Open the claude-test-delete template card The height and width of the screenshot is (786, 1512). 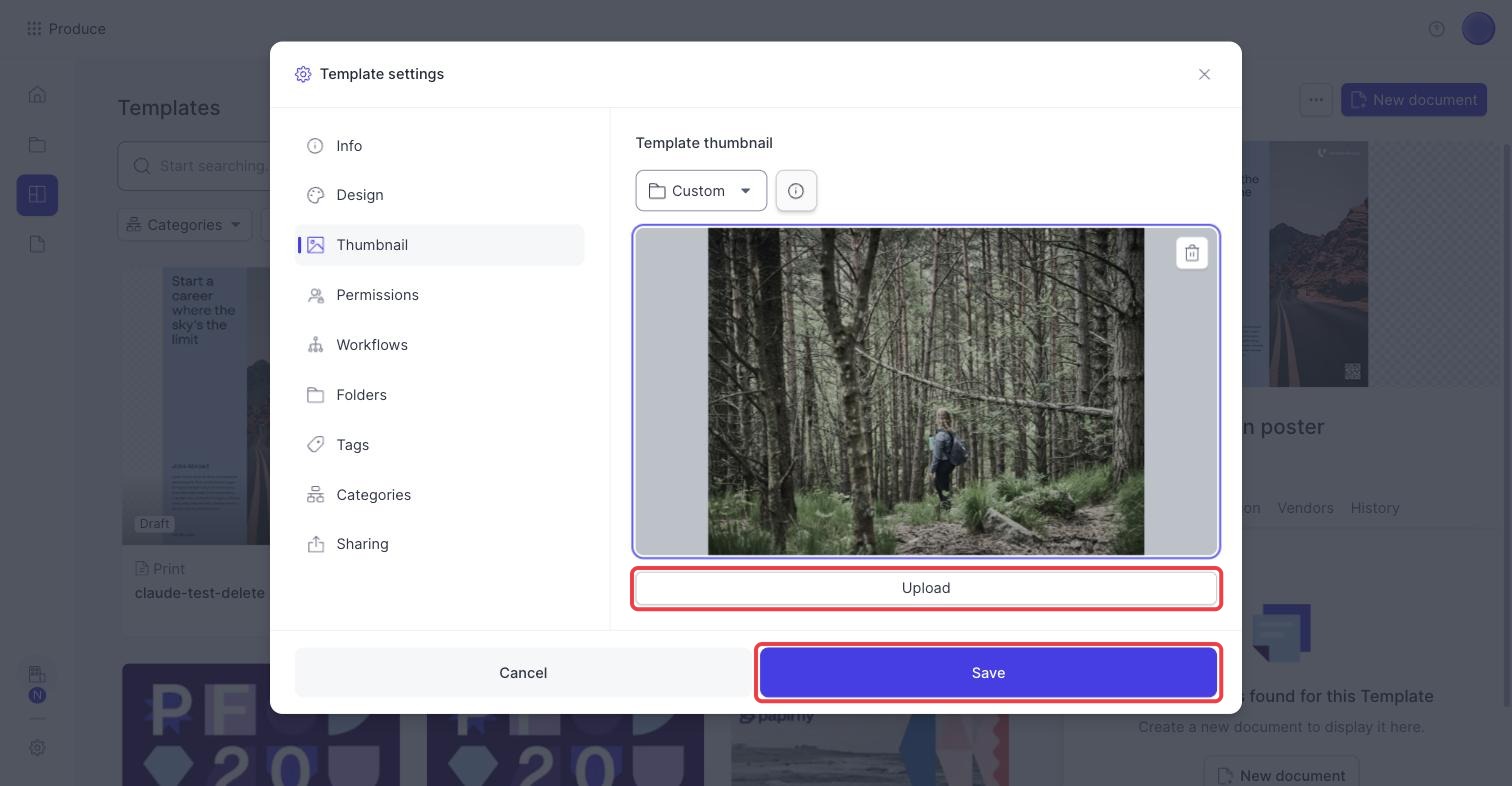tap(196, 451)
